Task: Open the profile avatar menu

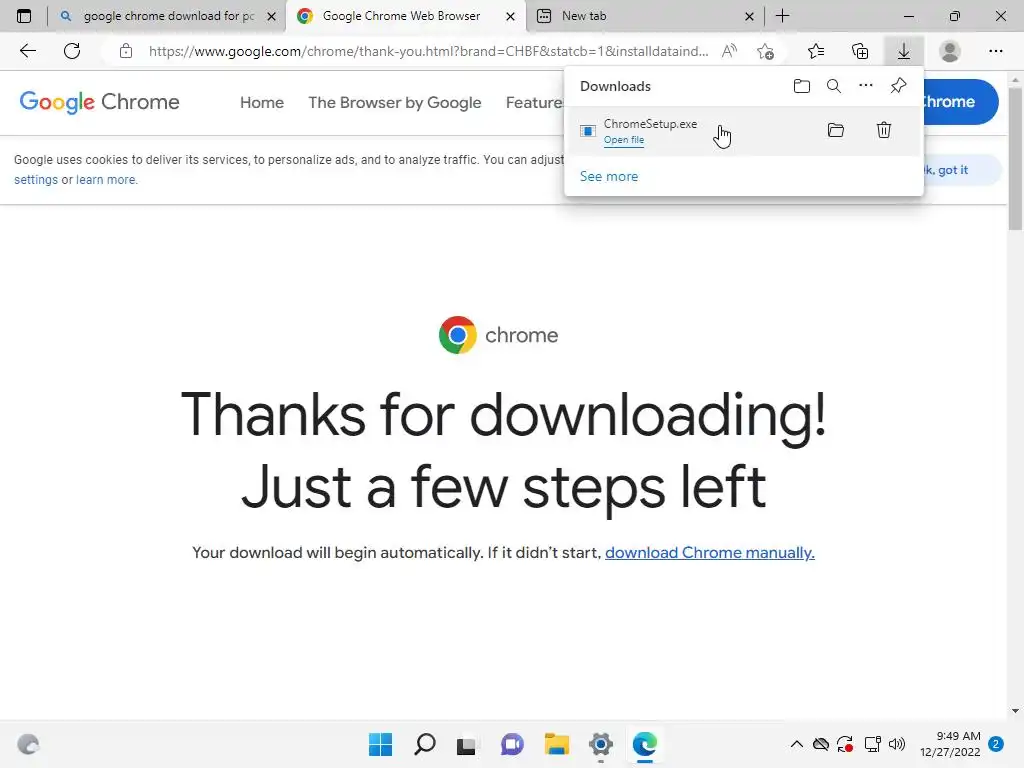Action: (x=950, y=51)
